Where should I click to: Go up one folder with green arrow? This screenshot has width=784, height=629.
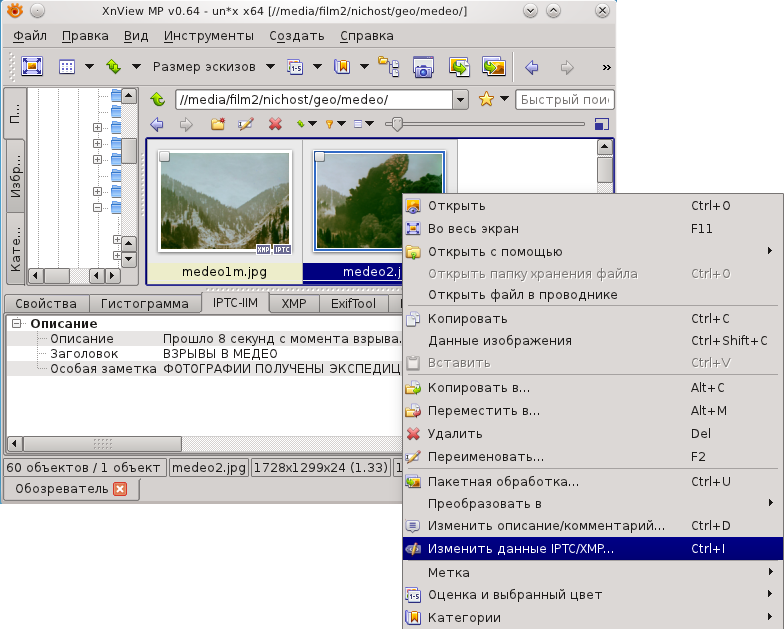[x=157, y=100]
